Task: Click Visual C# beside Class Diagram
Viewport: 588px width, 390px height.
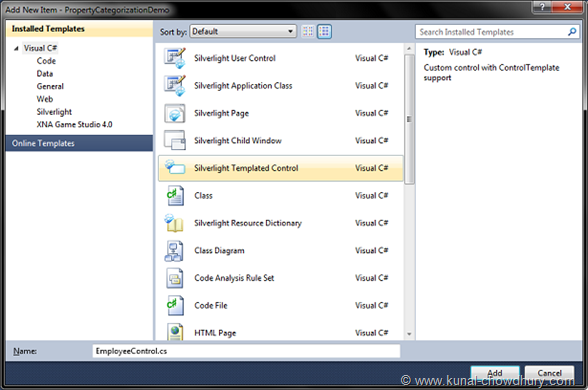Action: coord(371,250)
